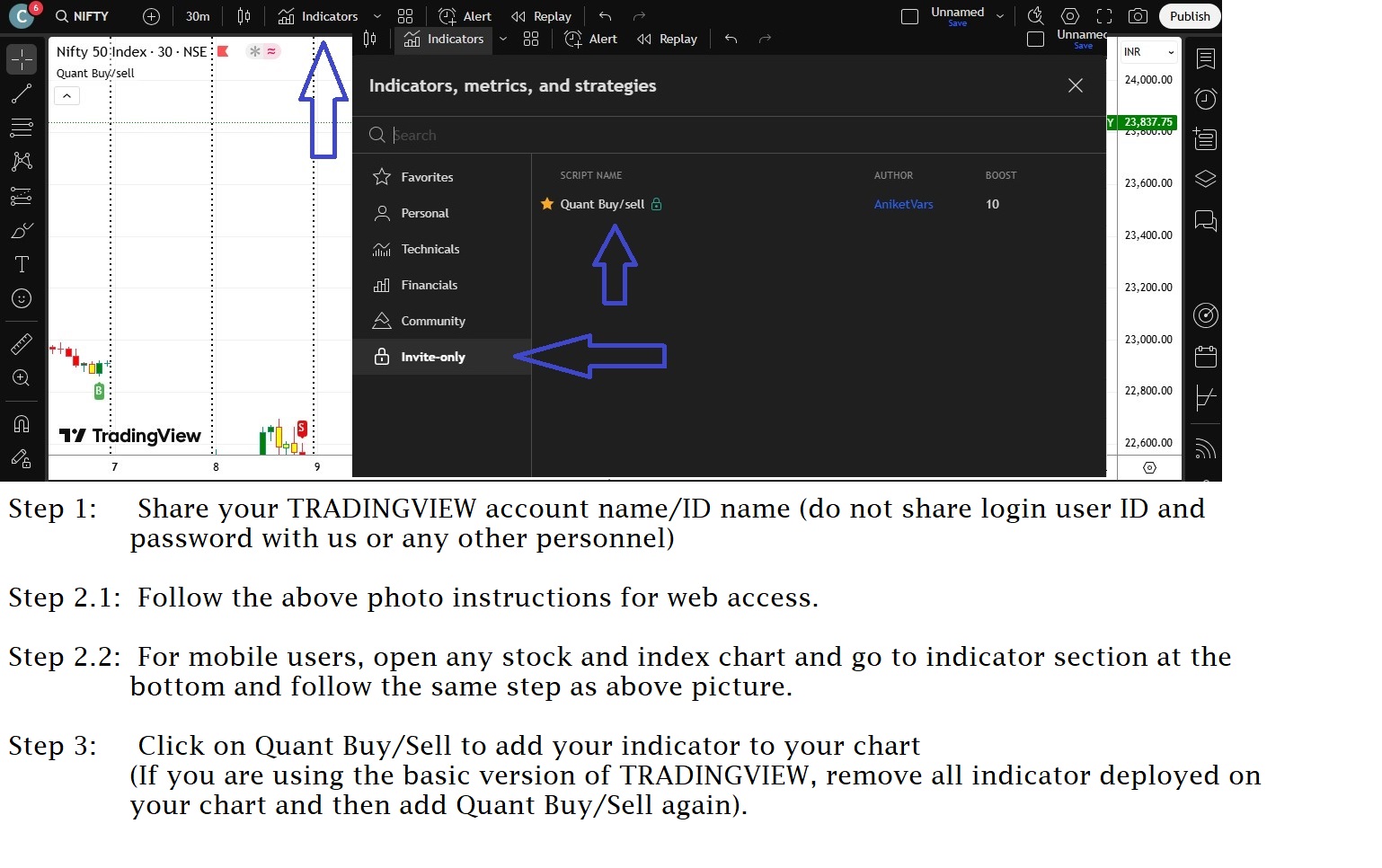This screenshot has width=1382, height=868.
Task: Click the BOOST column header
Action: (1000, 175)
